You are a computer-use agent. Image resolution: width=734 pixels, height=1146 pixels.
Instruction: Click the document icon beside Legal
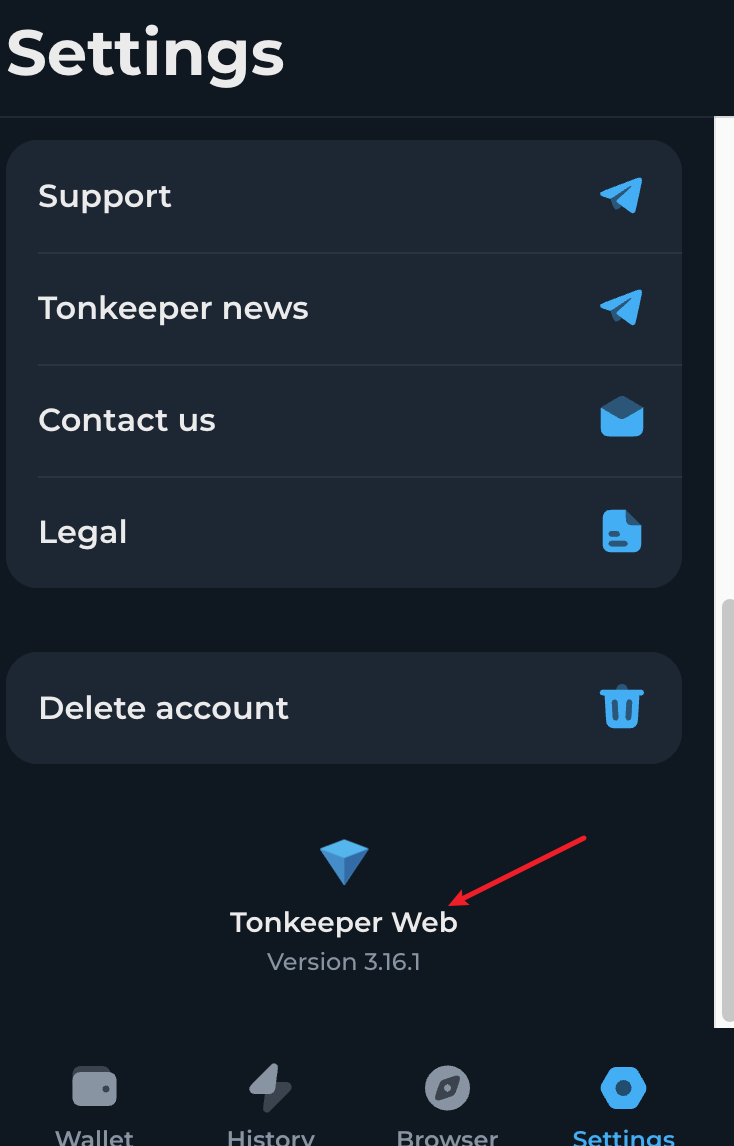point(622,531)
